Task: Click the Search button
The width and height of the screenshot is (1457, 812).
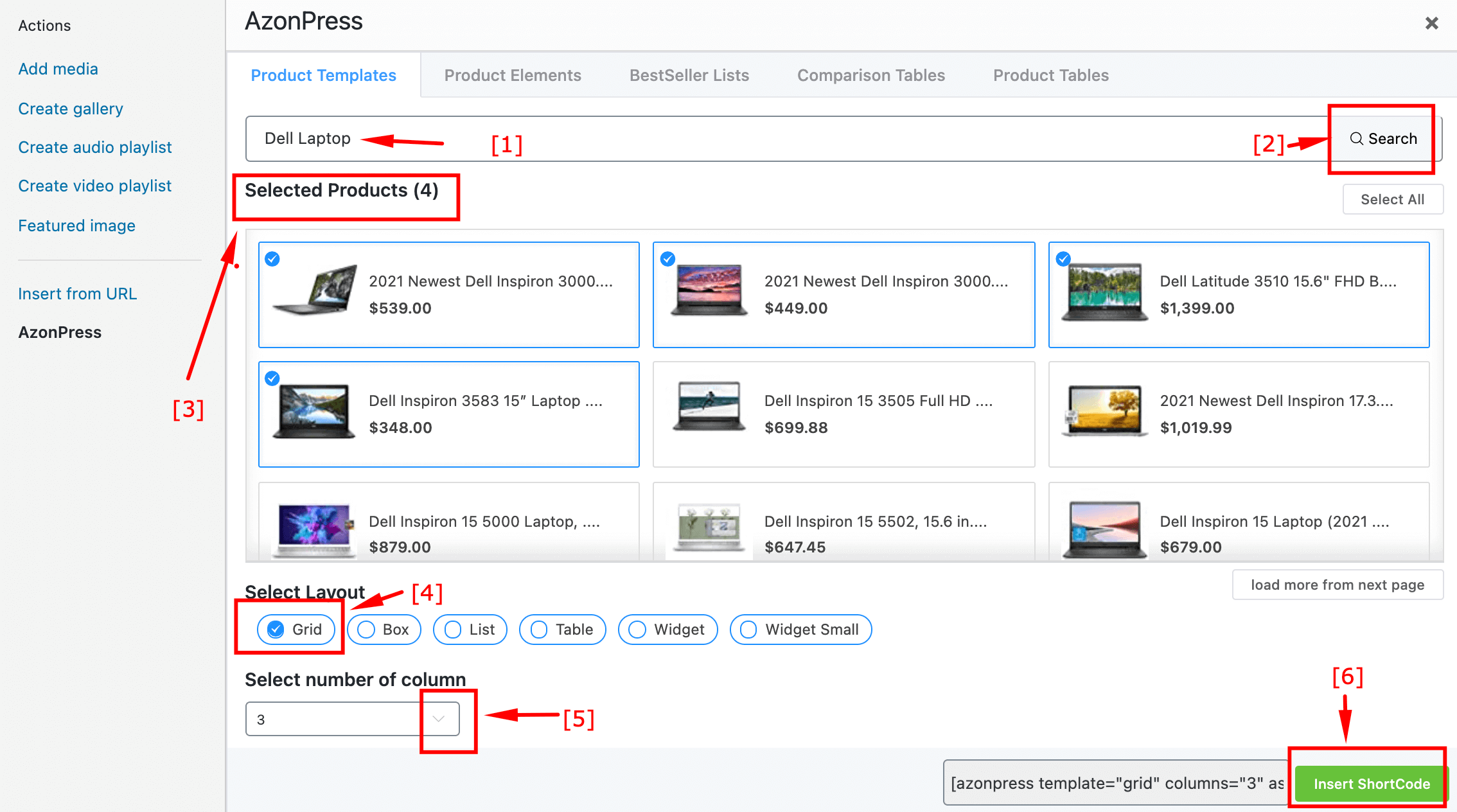Action: 1383,139
